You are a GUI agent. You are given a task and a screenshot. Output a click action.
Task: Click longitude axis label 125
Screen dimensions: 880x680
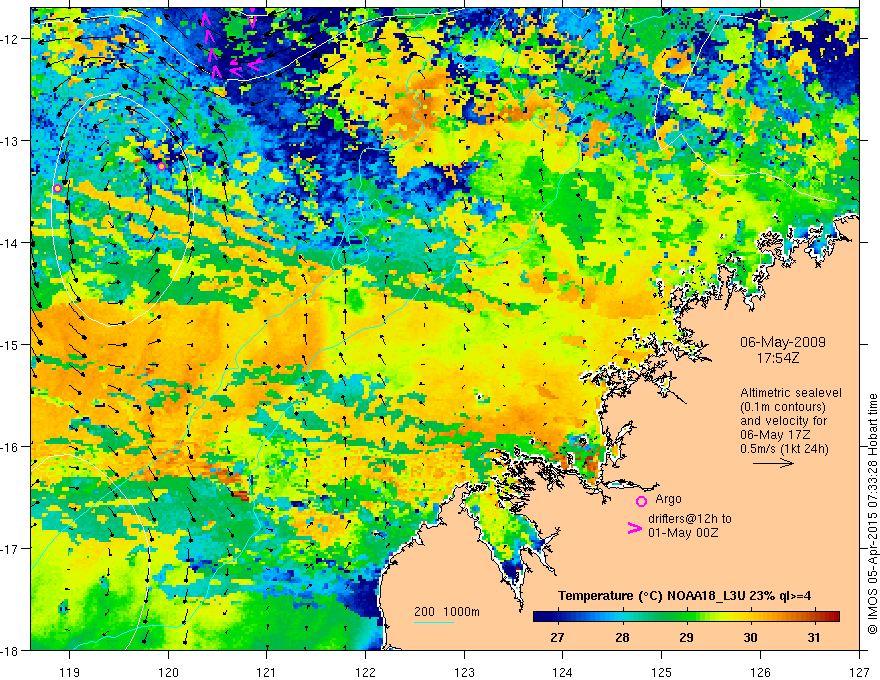662,672
